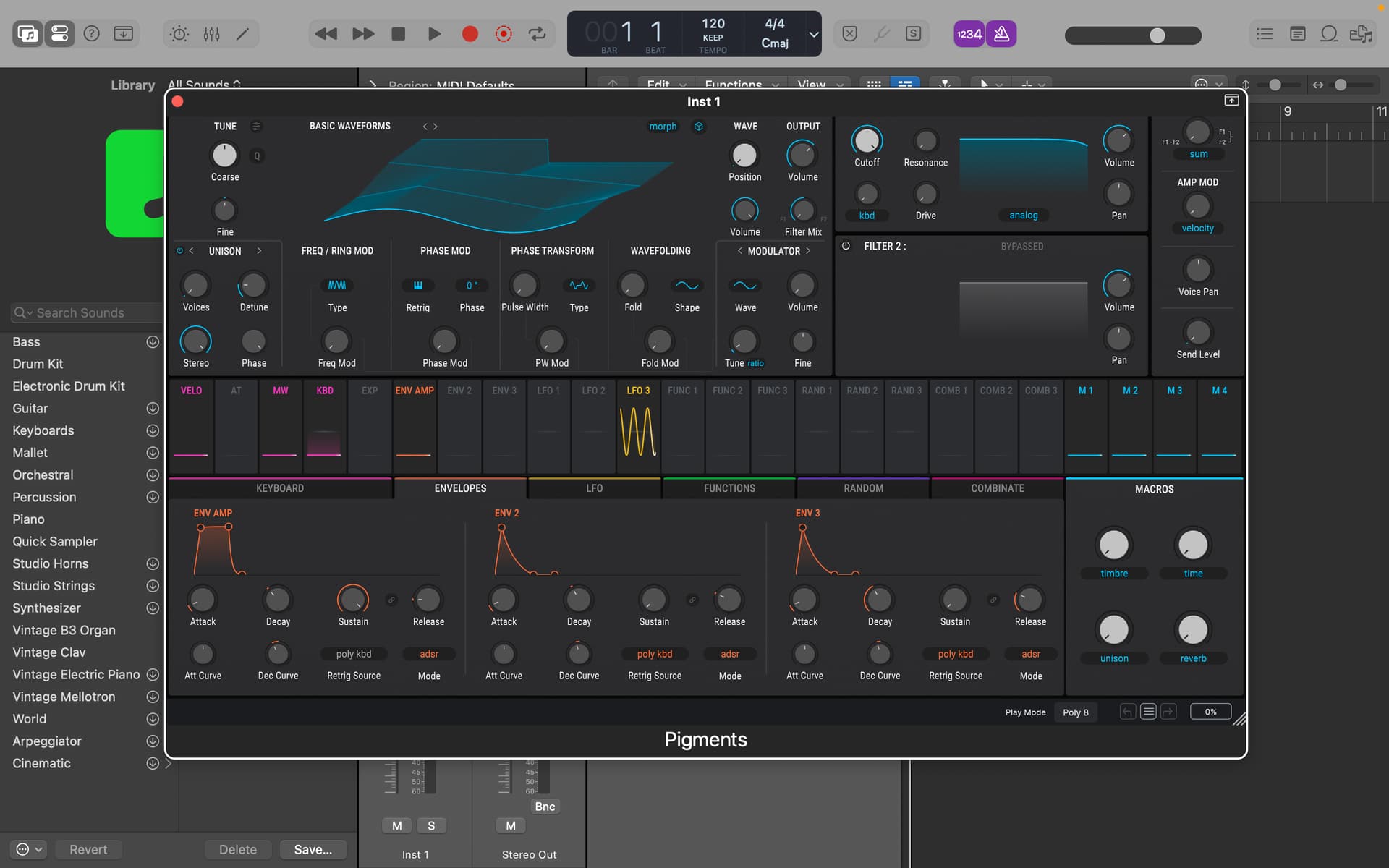Open the analog filter type menu
This screenshot has width=1389, height=868.
click(1024, 216)
